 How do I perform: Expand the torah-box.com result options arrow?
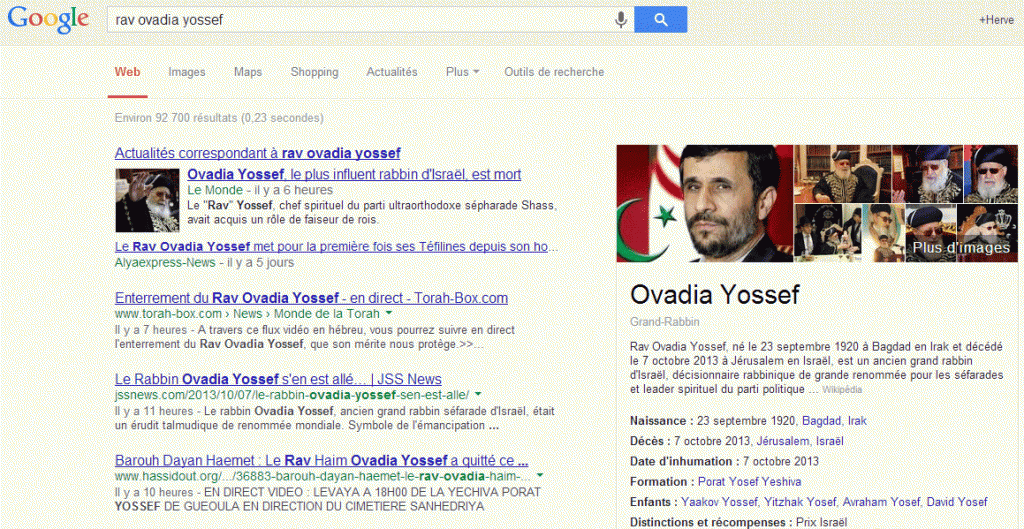tap(389, 314)
